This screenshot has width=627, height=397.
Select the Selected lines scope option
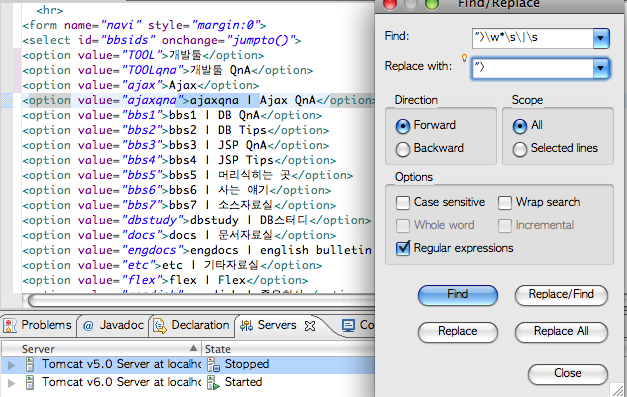pos(519,149)
